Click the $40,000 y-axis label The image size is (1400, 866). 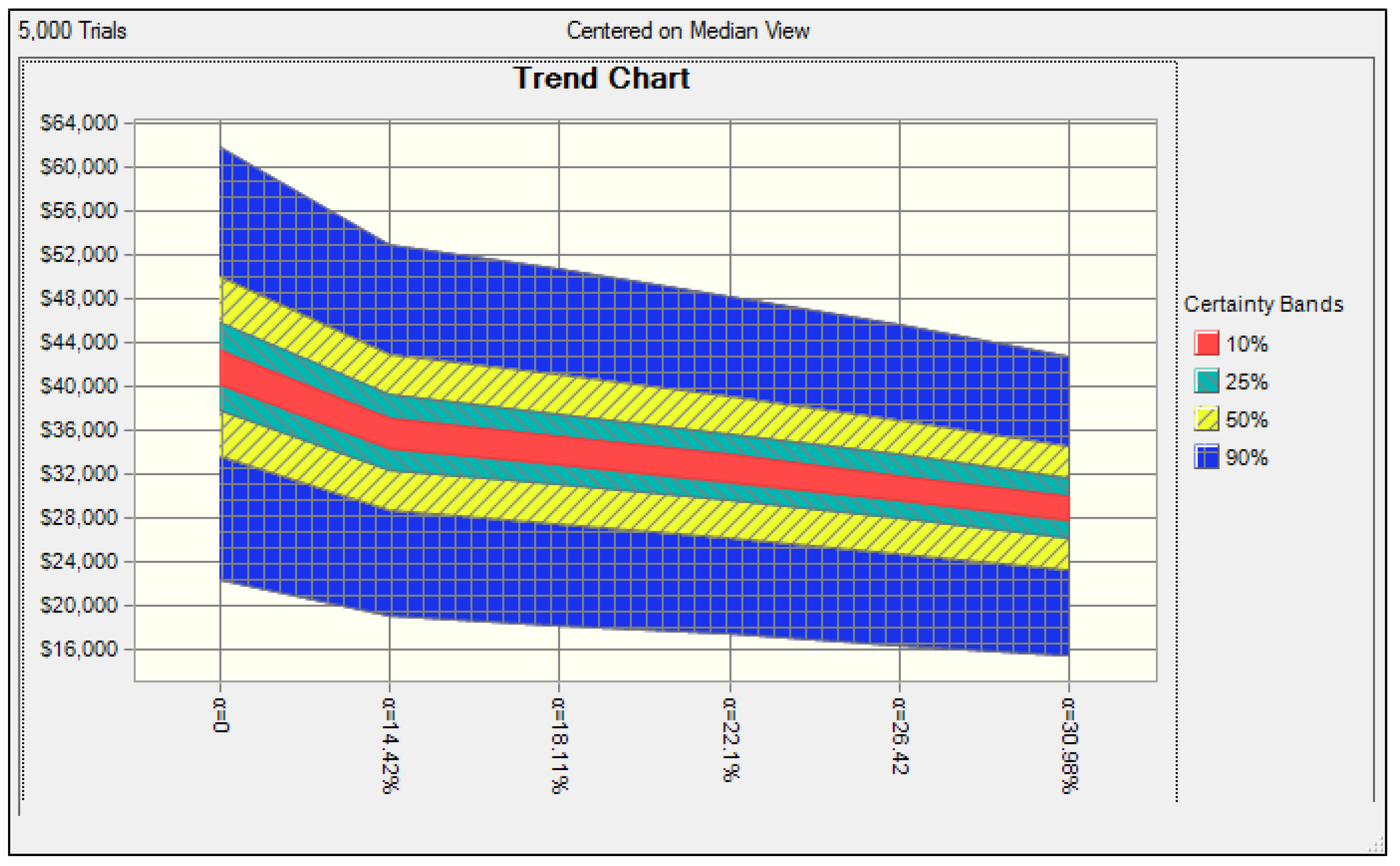(78, 386)
